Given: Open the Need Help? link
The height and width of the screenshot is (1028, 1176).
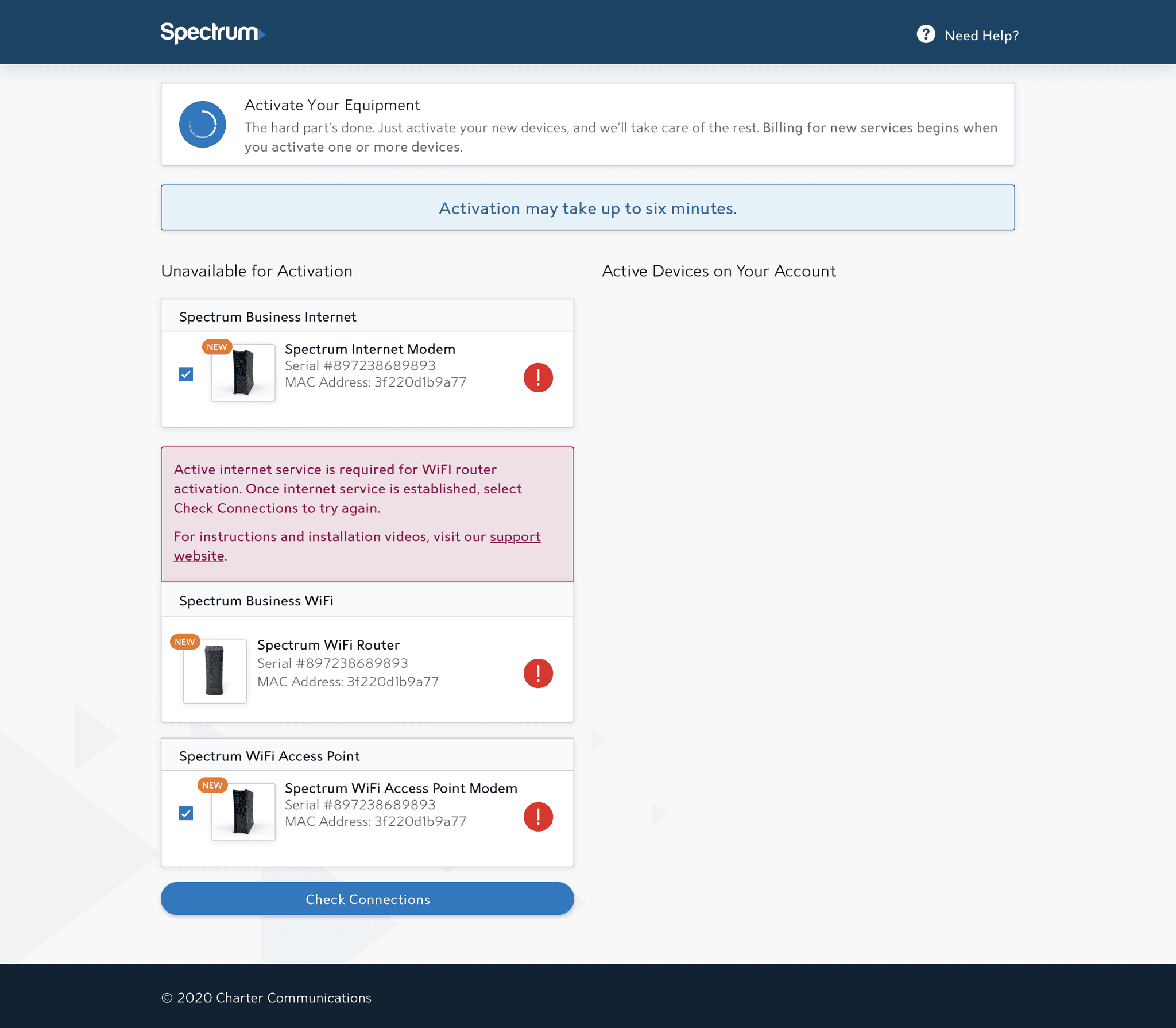Looking at the screenshot, I should pyautogui.click(x=981, y=36).
